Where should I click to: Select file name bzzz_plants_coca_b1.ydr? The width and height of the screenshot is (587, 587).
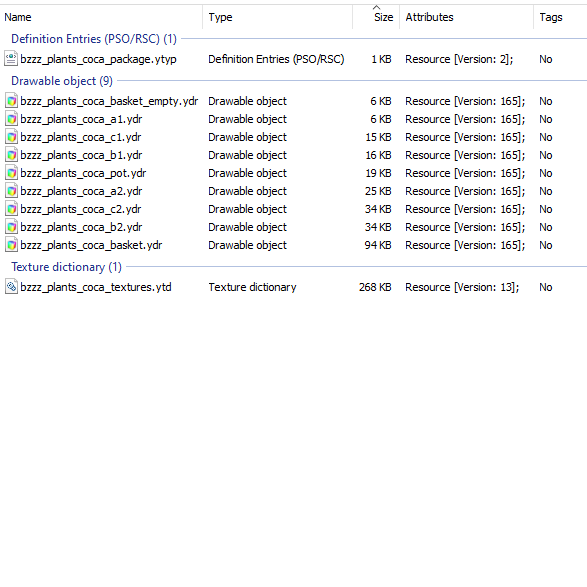[81, 155]
